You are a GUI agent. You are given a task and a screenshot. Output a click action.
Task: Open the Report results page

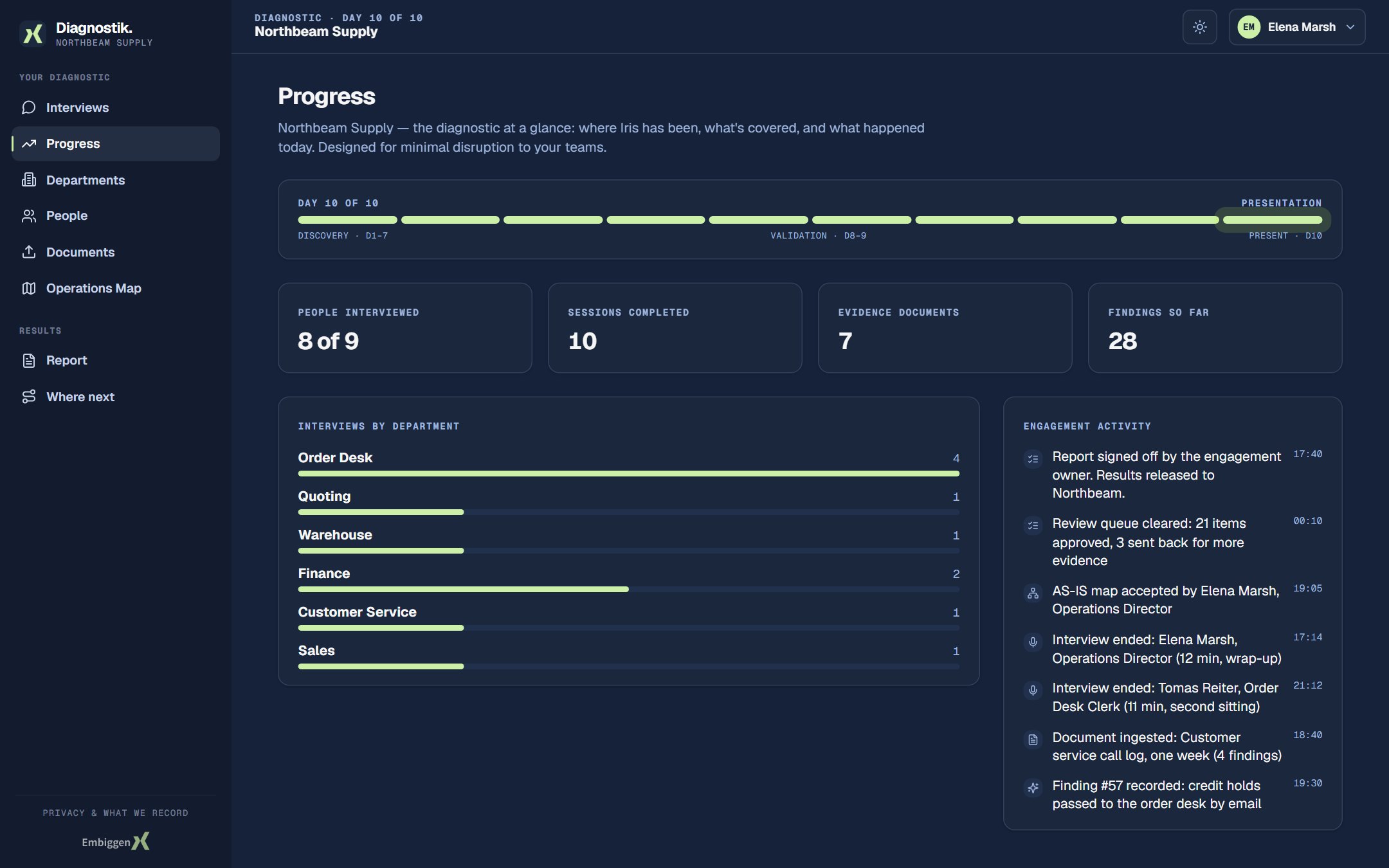(116, 361)
